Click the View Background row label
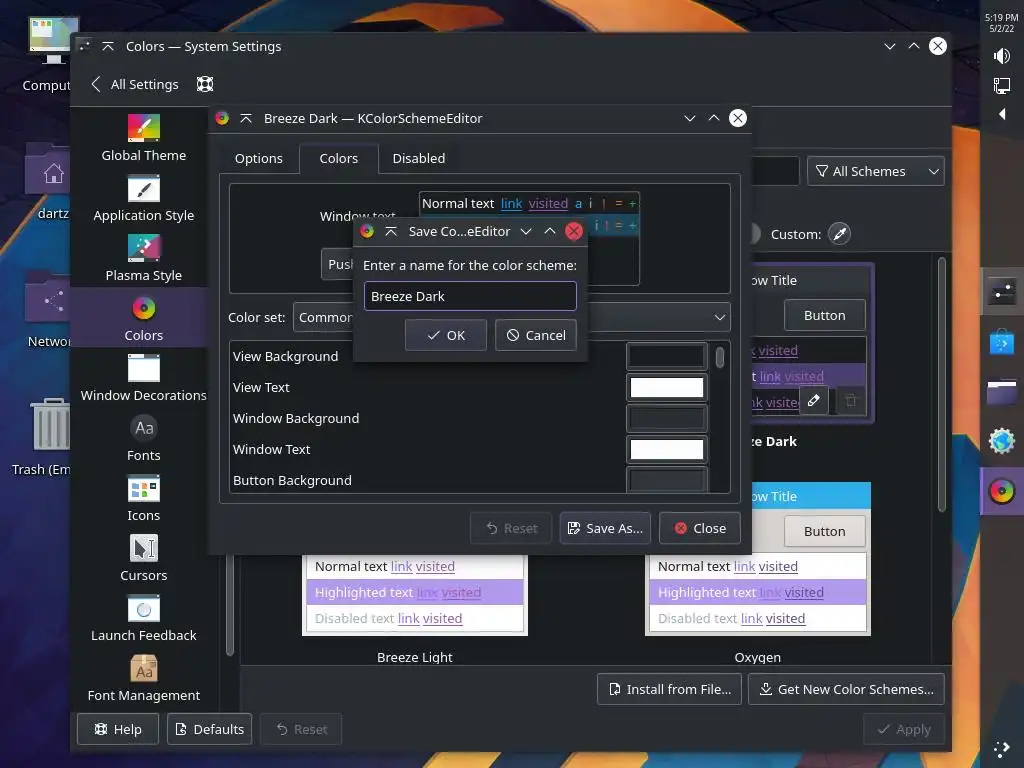 pyautogui.click(x=285, y=357)
